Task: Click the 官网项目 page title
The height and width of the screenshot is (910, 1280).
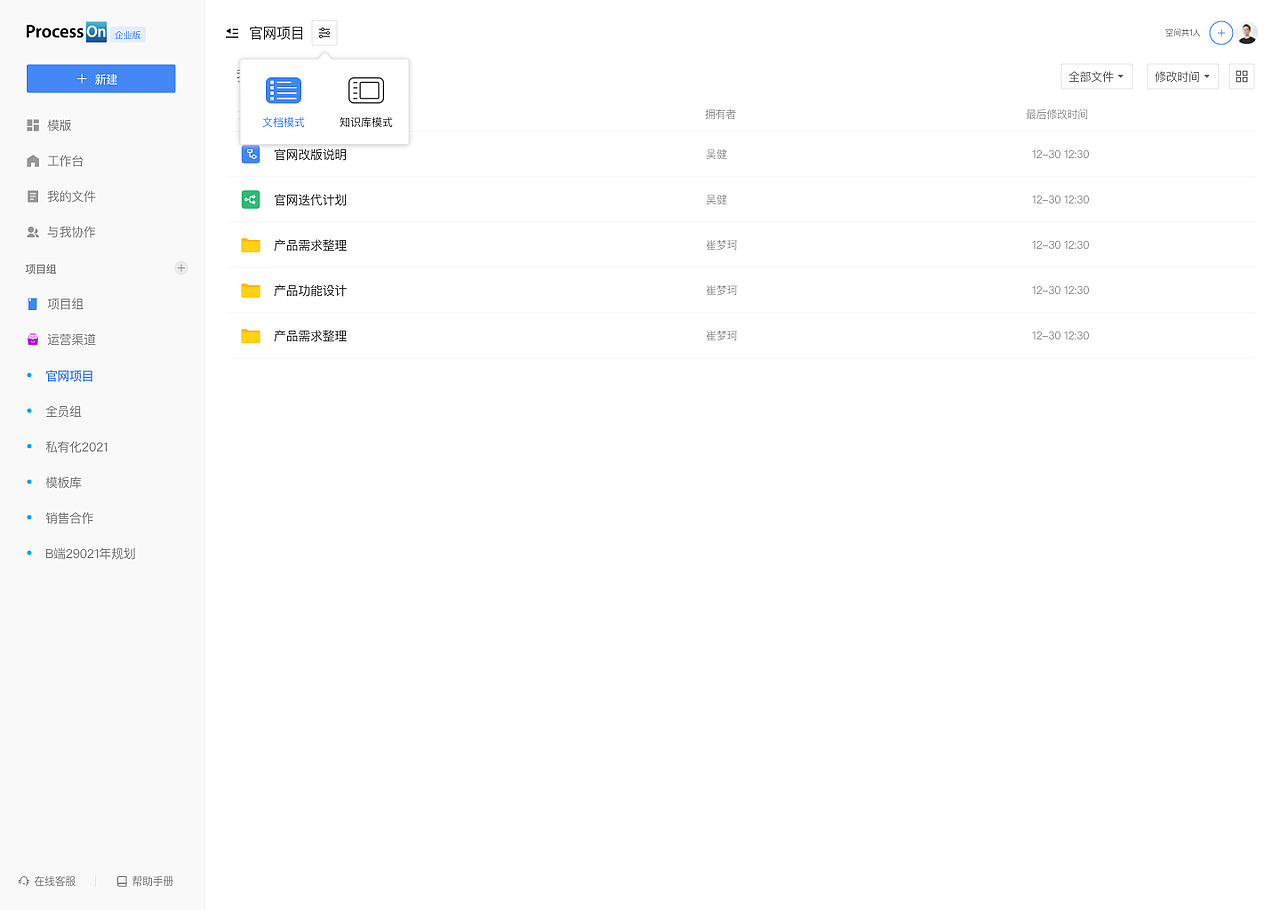Action: point(277,33)
